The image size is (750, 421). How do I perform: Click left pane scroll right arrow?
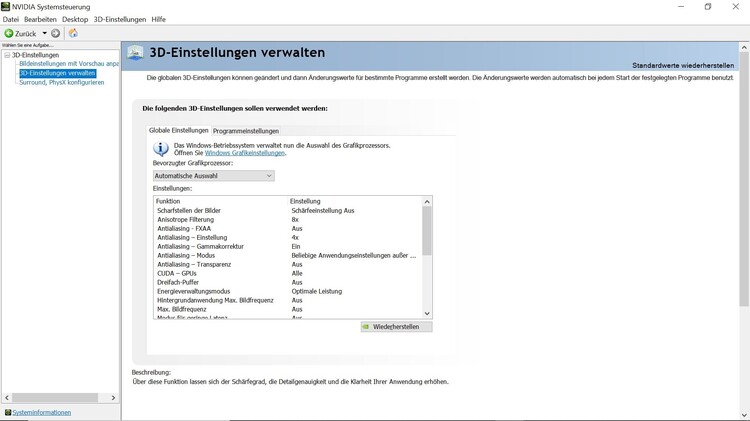(113, 398)
